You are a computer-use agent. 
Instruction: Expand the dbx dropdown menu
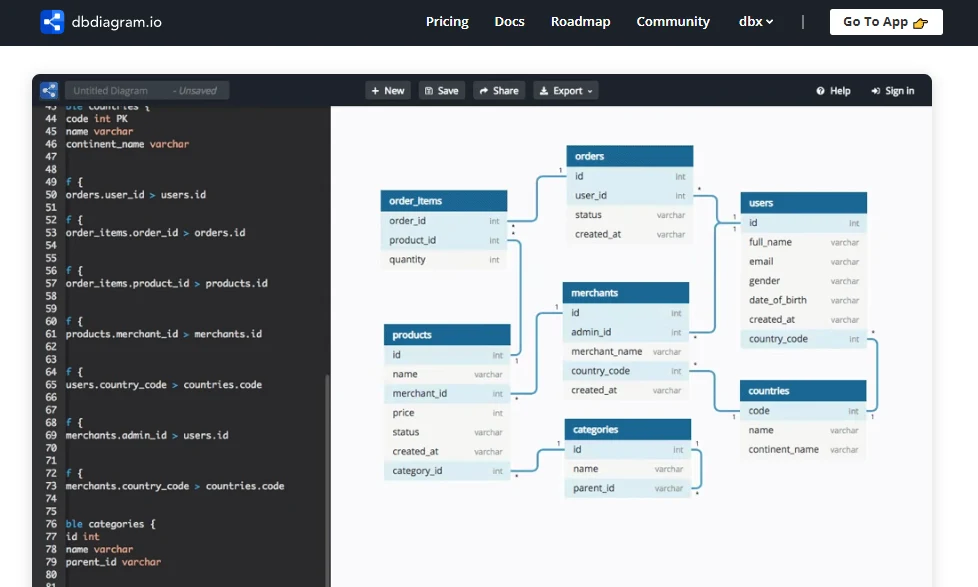(x=756, y=22)
